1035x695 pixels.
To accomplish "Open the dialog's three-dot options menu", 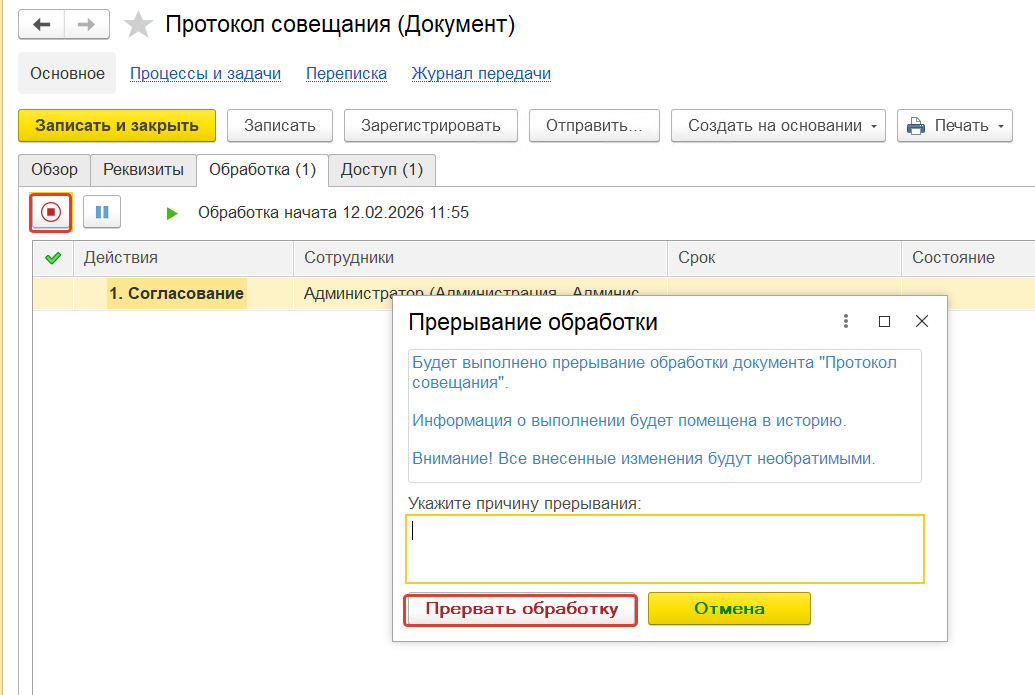I will point(846,321).
